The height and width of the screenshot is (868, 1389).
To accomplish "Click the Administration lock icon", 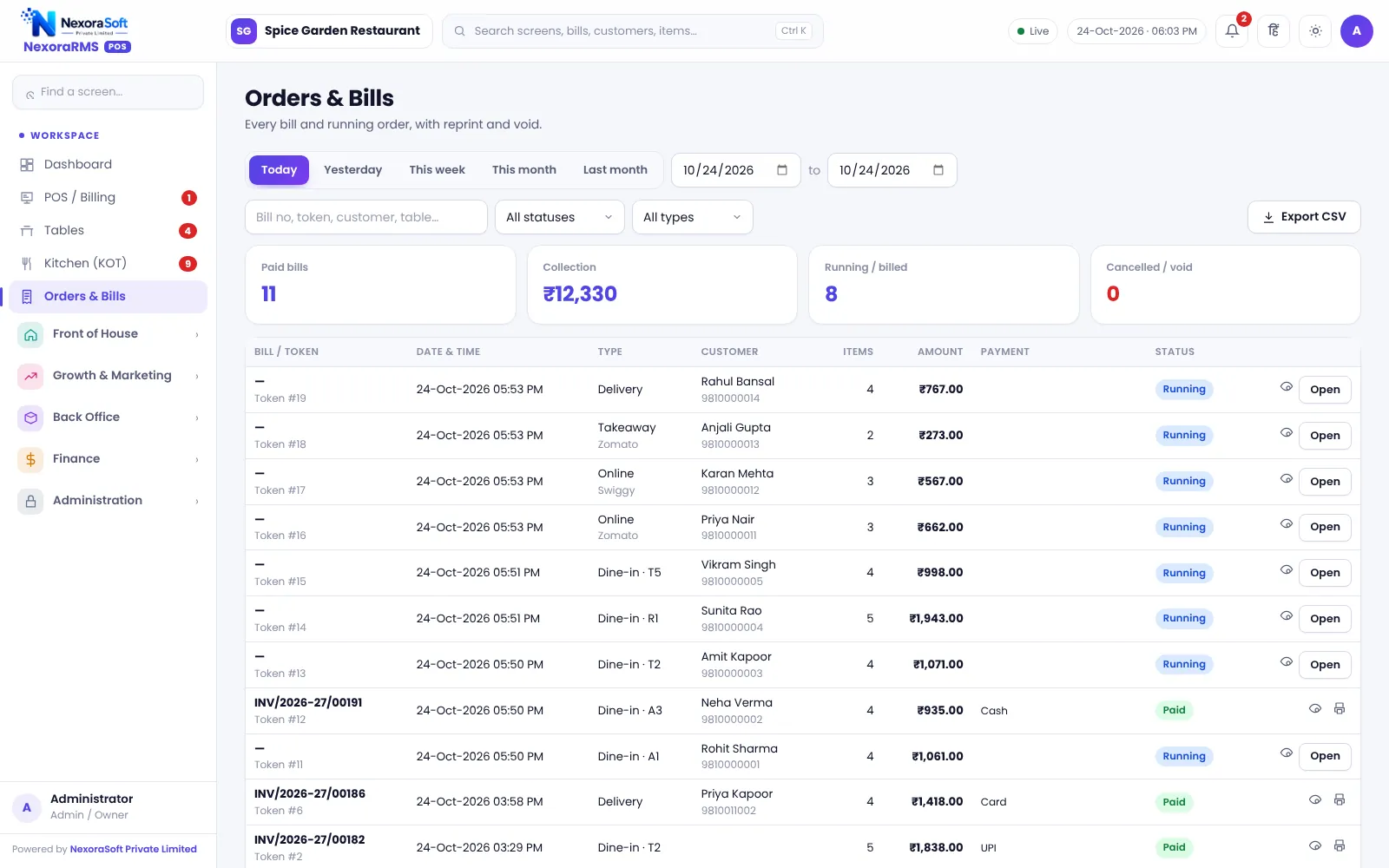I will tap(30, 501).
